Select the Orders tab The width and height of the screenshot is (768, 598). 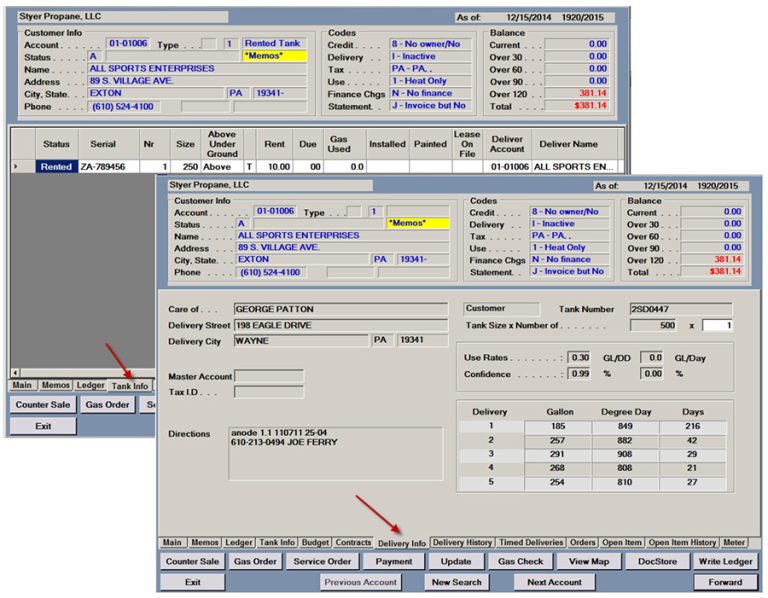pyautogui.click(x=582, y=543)
